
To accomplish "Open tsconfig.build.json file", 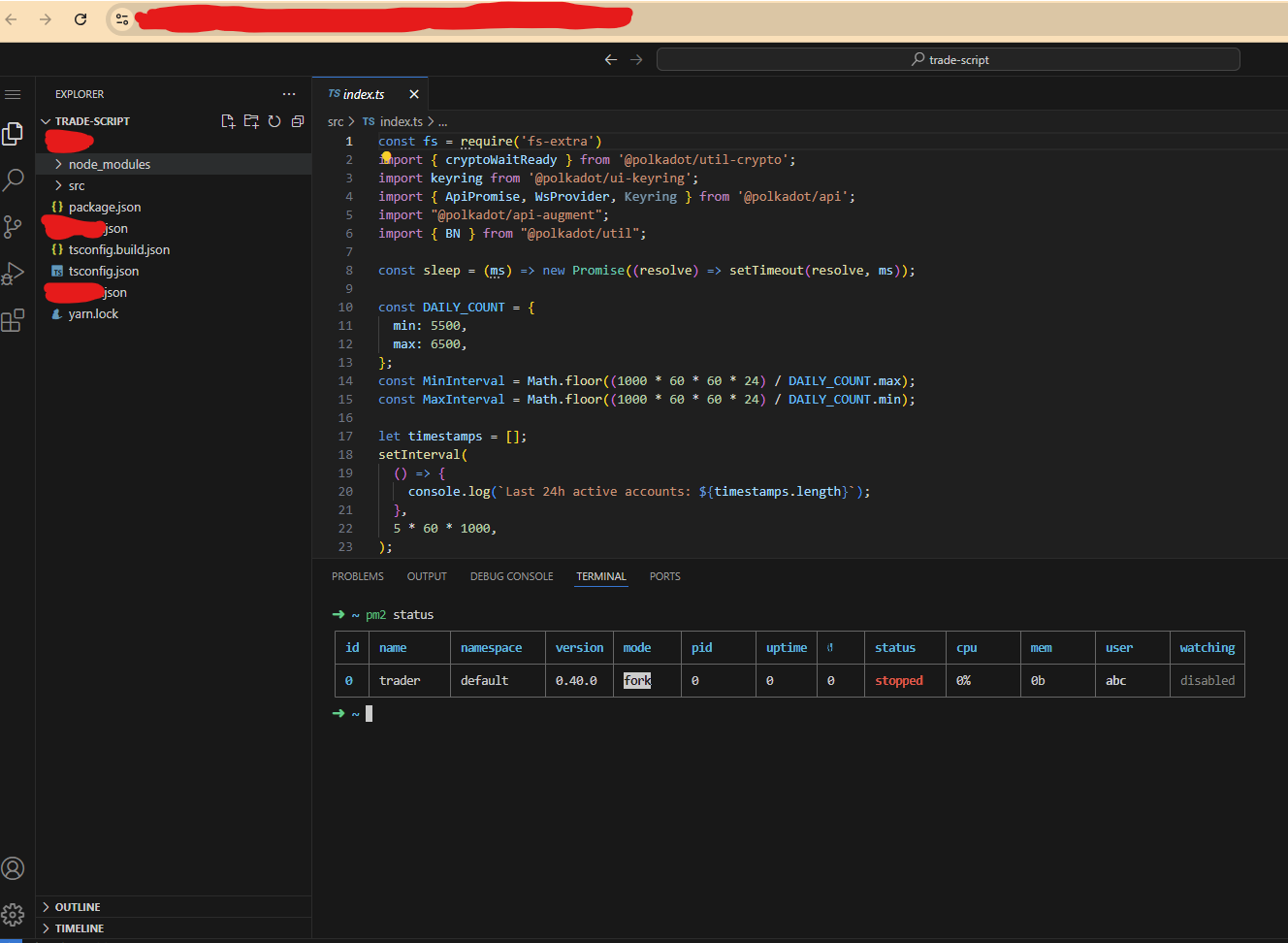I will (119, 249).
